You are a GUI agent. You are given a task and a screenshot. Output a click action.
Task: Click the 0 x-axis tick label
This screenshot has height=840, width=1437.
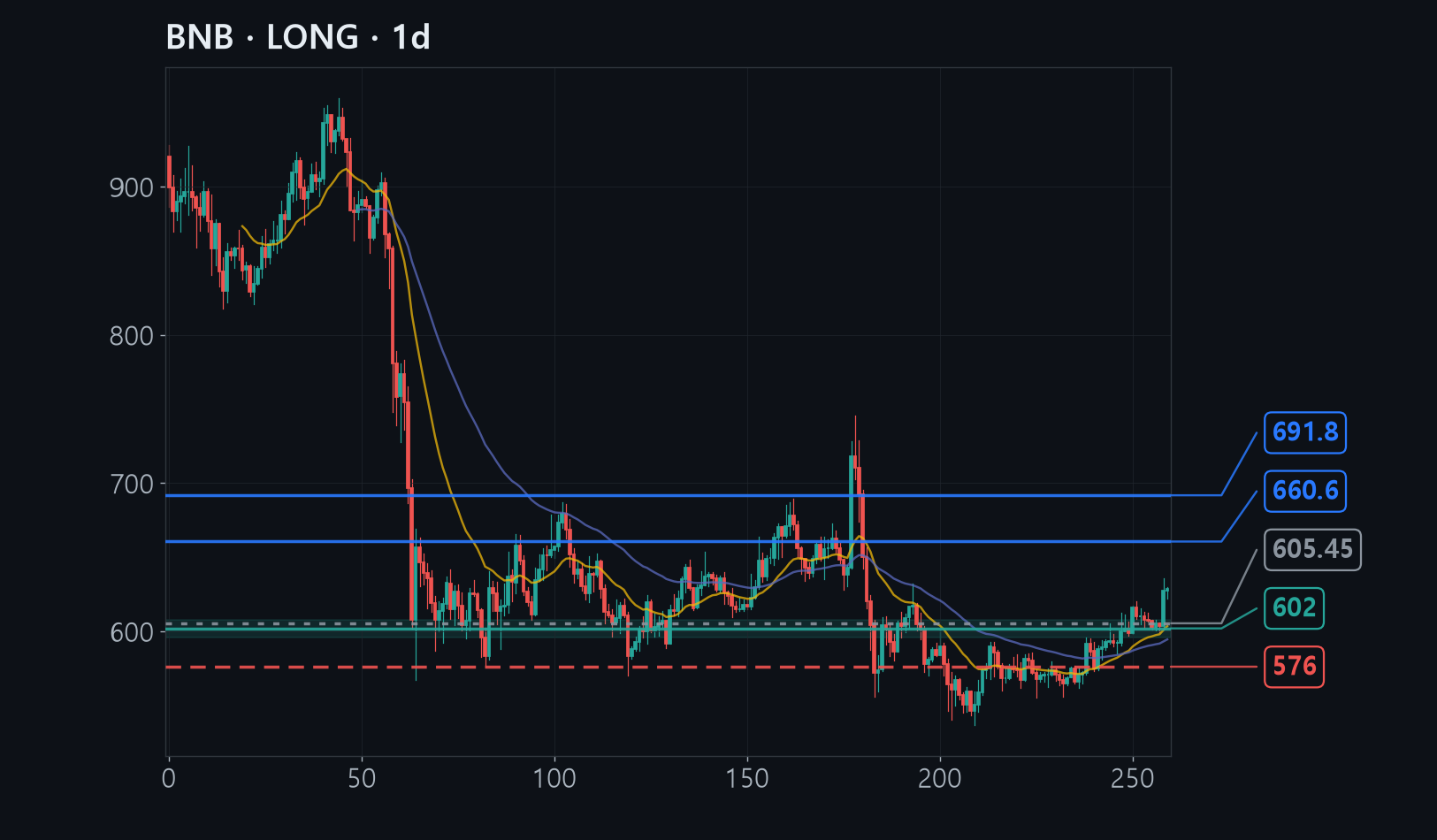tap(169, 779)
